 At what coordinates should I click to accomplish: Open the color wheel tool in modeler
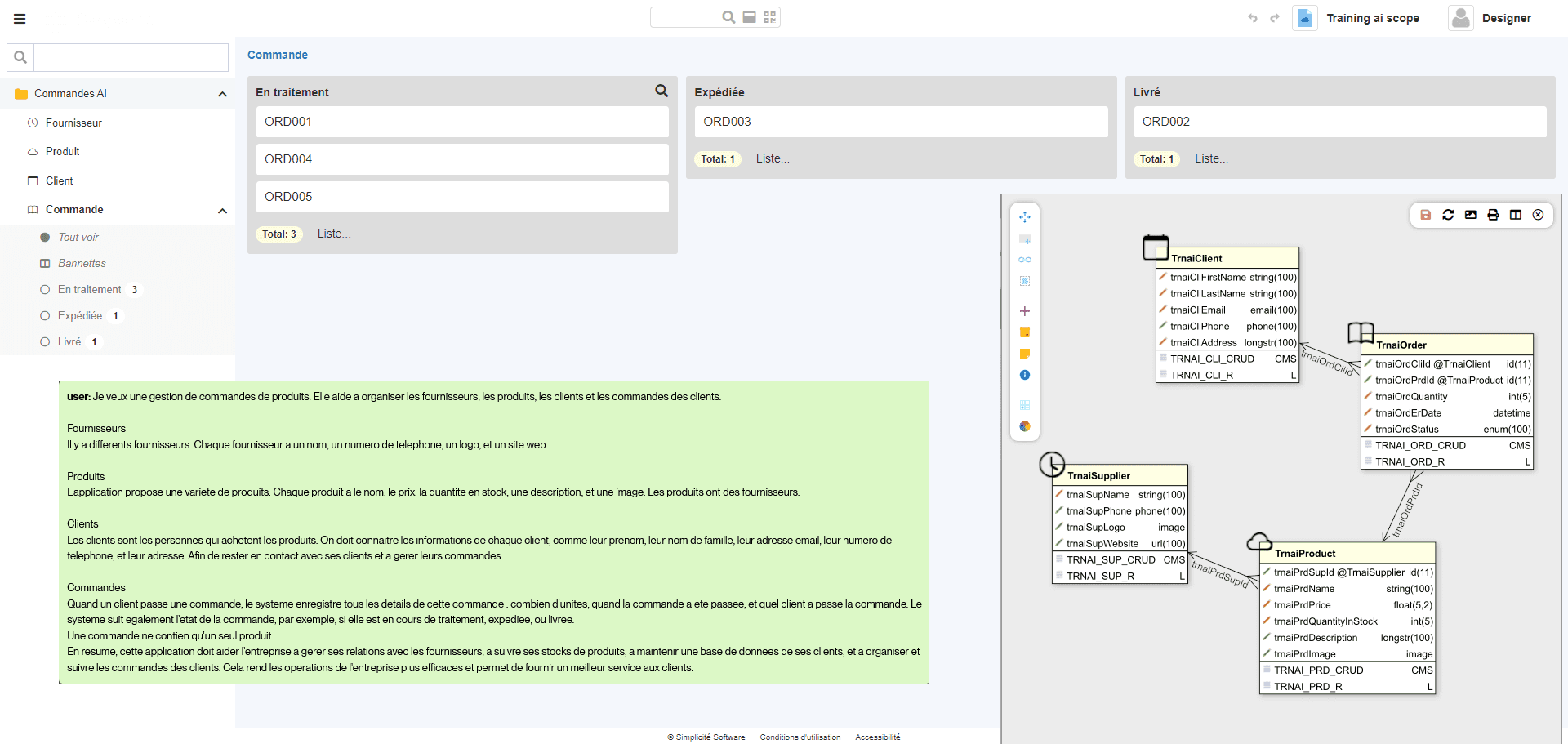coord(1025,426)
